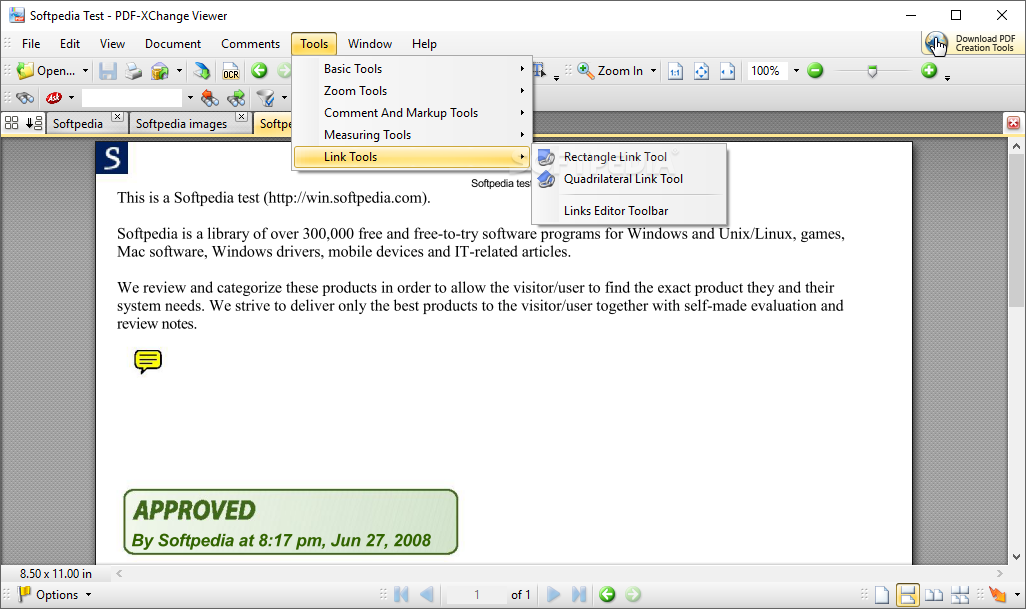Click the Fit Page icon
Image resolution: width=1026 pixels, height=609 pixels.
701,71
